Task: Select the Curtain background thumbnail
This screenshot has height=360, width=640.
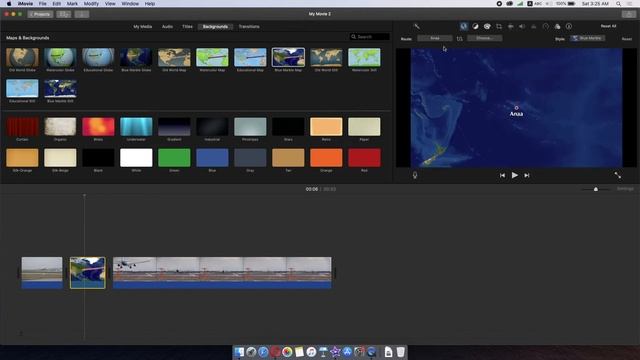Action: pos(22,127)
